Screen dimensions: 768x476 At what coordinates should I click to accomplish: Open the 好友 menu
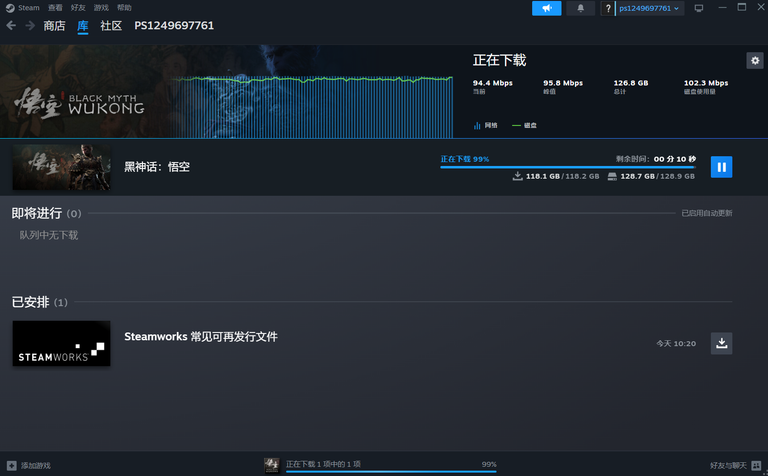point(78,8)
